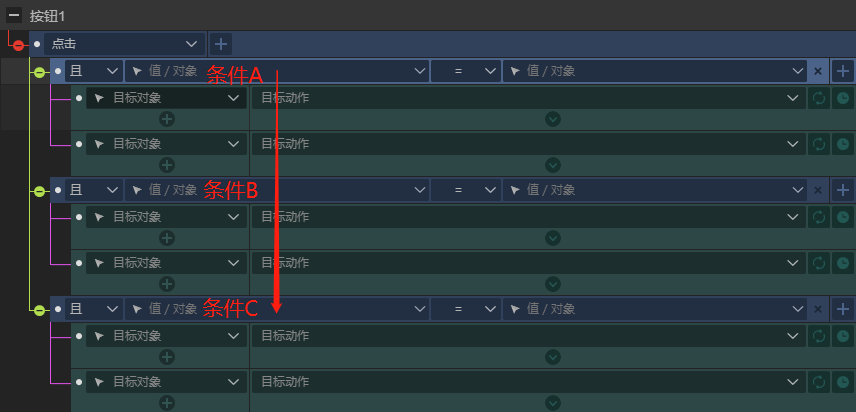Viewport: 856px width, 412px height.
Task: Delete condition A with its X button
Action: pos(818,71)
